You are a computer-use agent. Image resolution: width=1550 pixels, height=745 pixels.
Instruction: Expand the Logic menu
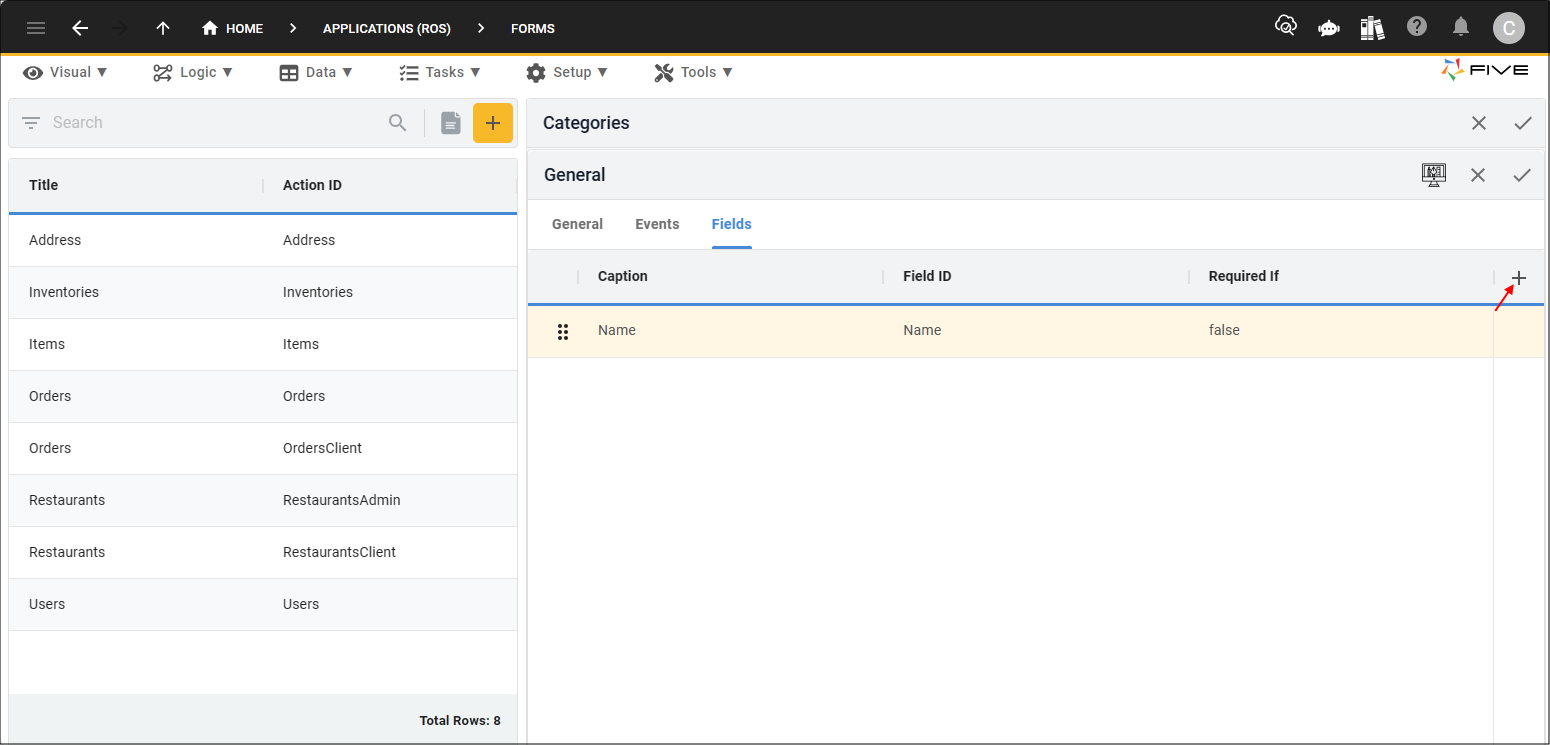[x=193, y=72]
